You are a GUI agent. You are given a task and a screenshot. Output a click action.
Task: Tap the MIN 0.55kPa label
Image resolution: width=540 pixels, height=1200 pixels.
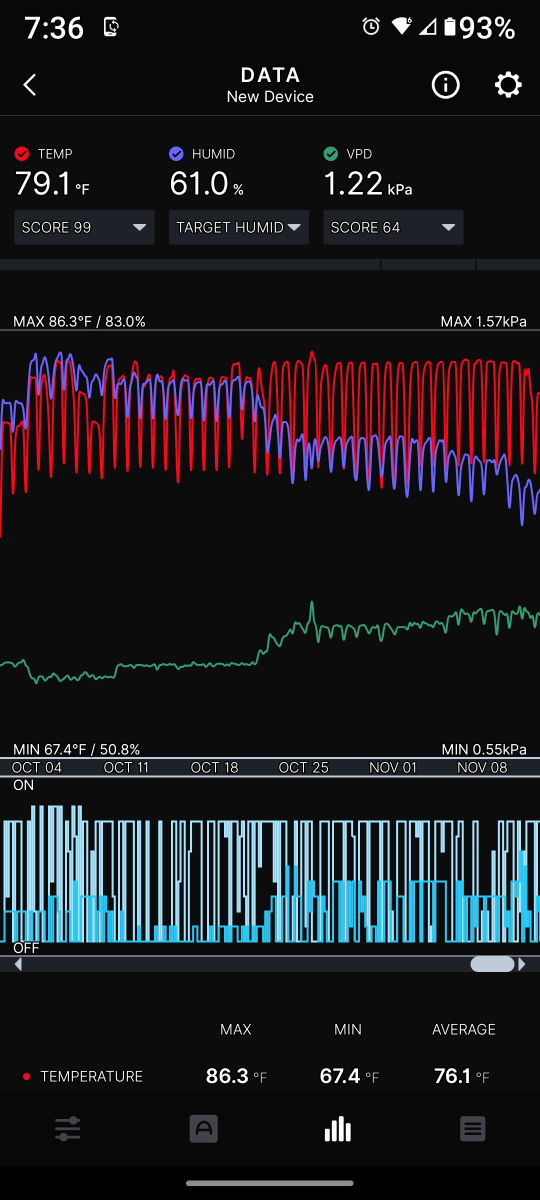pyautogui.click(x=484, y=749)
